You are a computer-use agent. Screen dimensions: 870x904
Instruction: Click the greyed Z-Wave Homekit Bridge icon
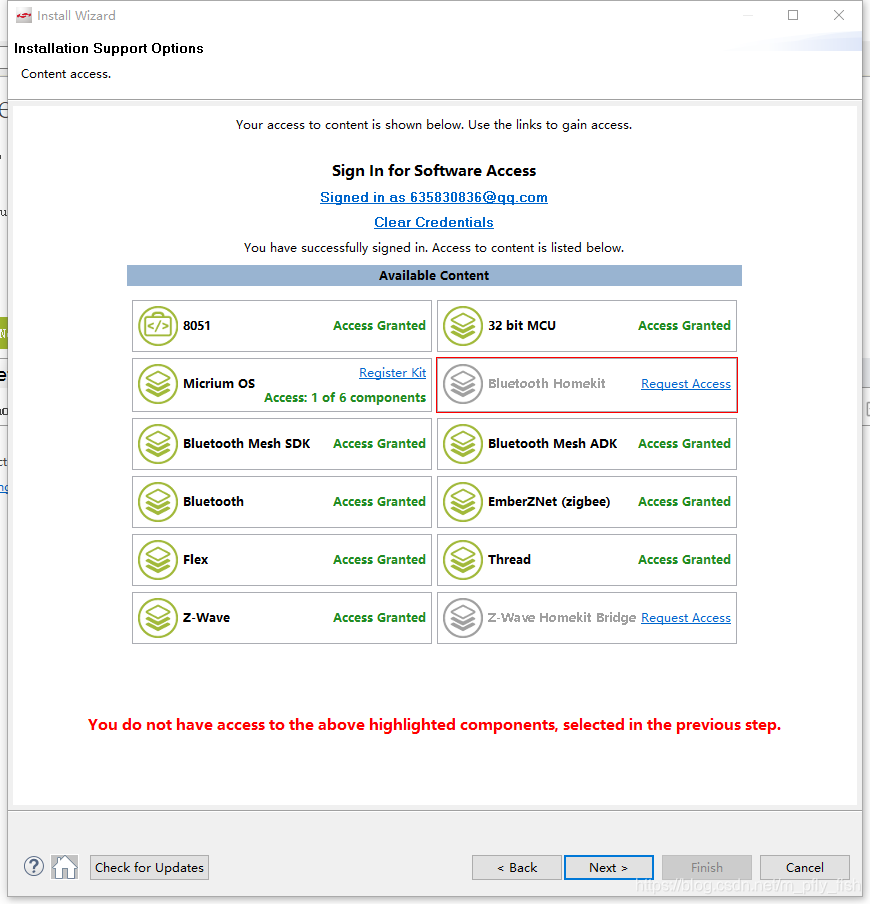[x=463, y=618]
